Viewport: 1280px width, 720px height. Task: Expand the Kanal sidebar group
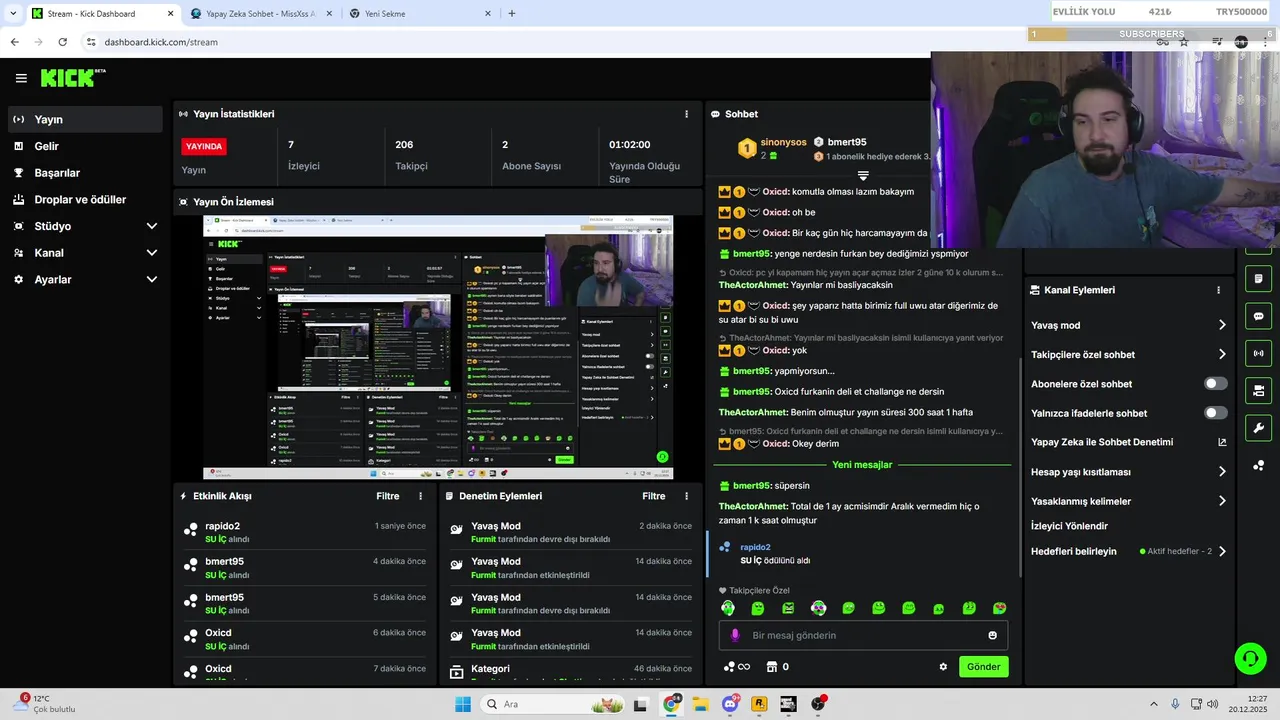point(85,253)
